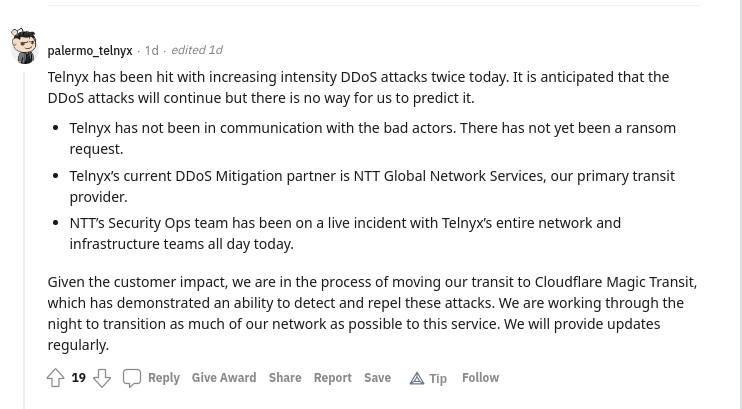Click the speech bubble reply icon
The width and height of the screenshot is (742, 409).
coord(132,378)
